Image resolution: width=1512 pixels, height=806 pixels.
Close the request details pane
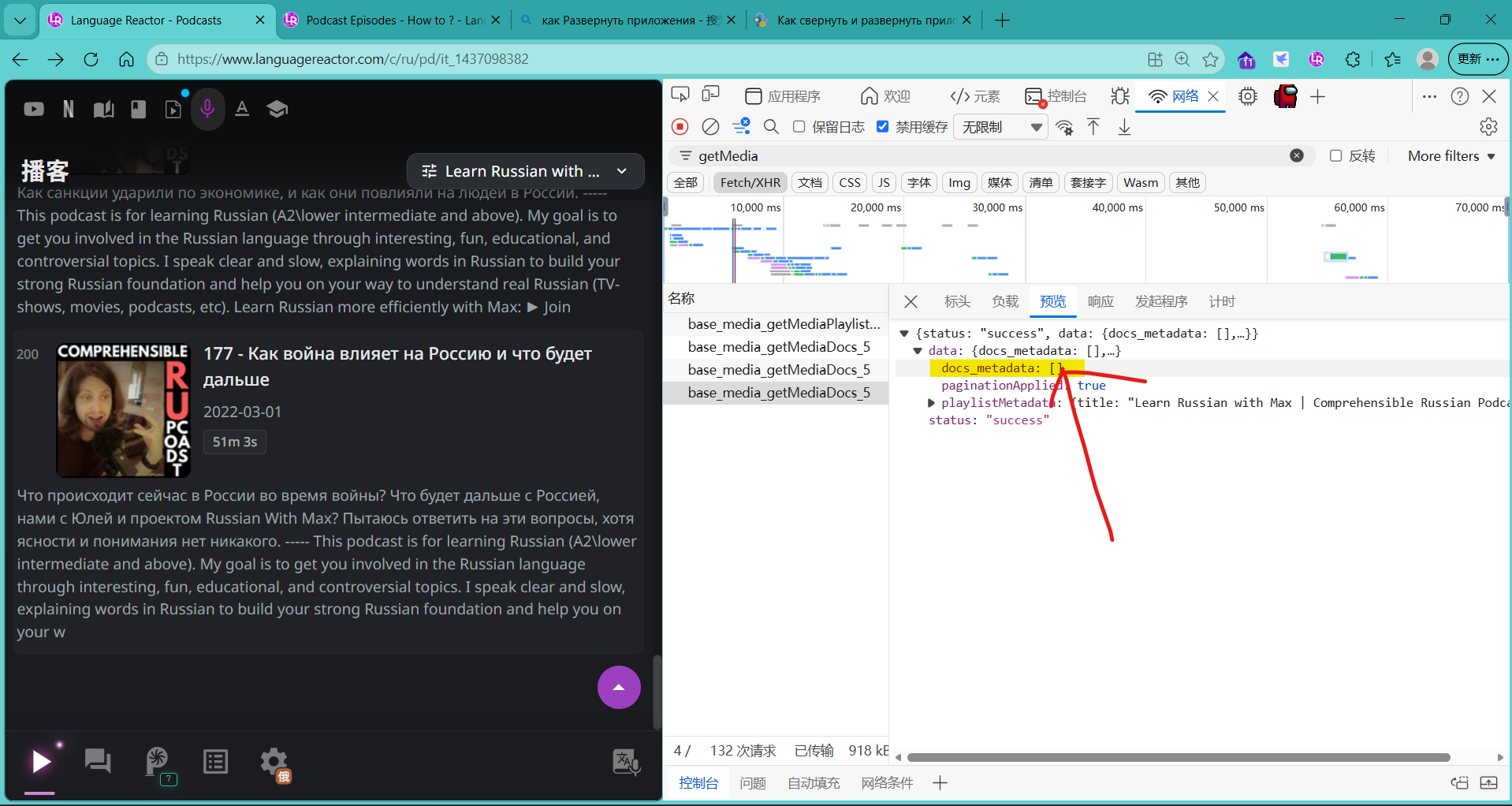911,301
